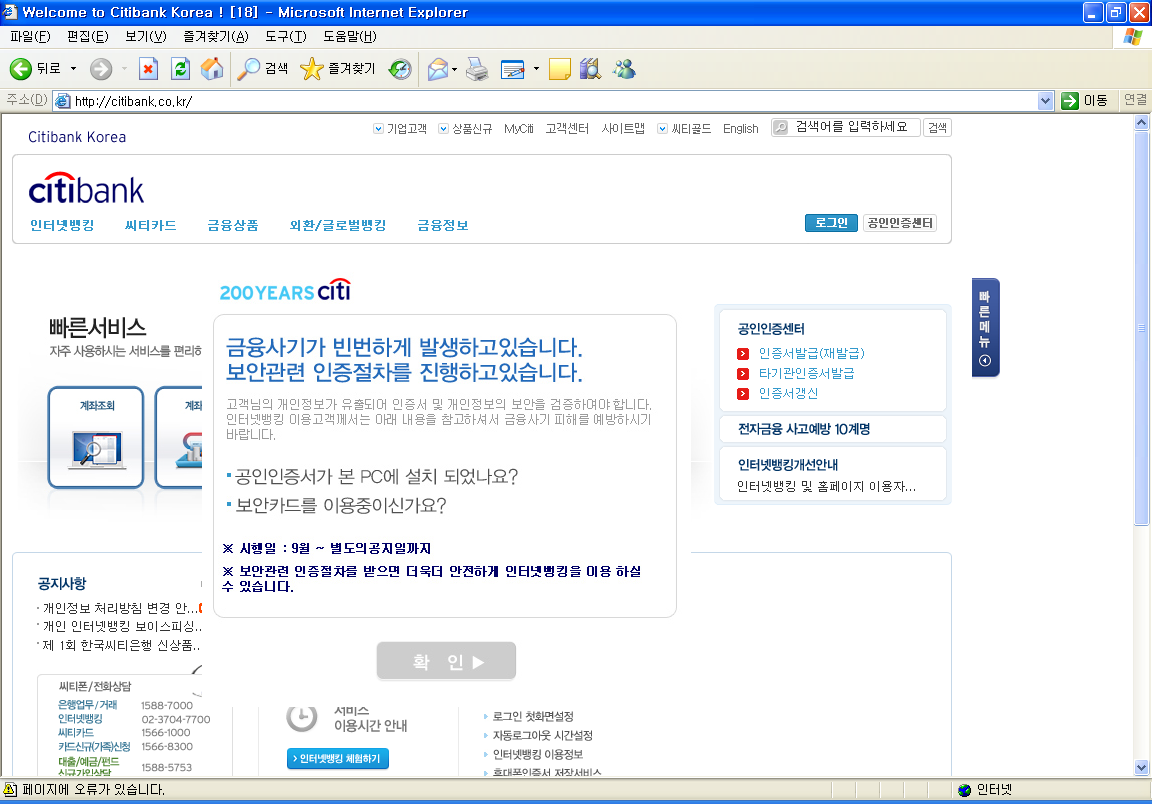
Task: Open the 즐겨찾기(A) menu
Action: 216,36
